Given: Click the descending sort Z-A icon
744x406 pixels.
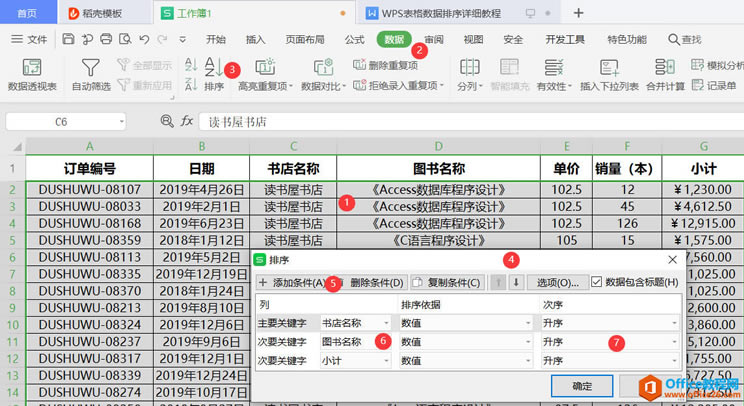Looking at the screenshot, I should (191, 85).
